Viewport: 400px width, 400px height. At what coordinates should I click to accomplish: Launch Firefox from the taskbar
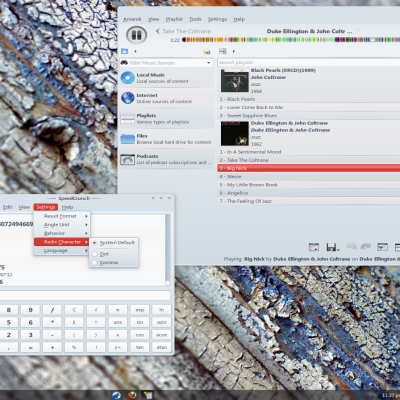(132, 395)
